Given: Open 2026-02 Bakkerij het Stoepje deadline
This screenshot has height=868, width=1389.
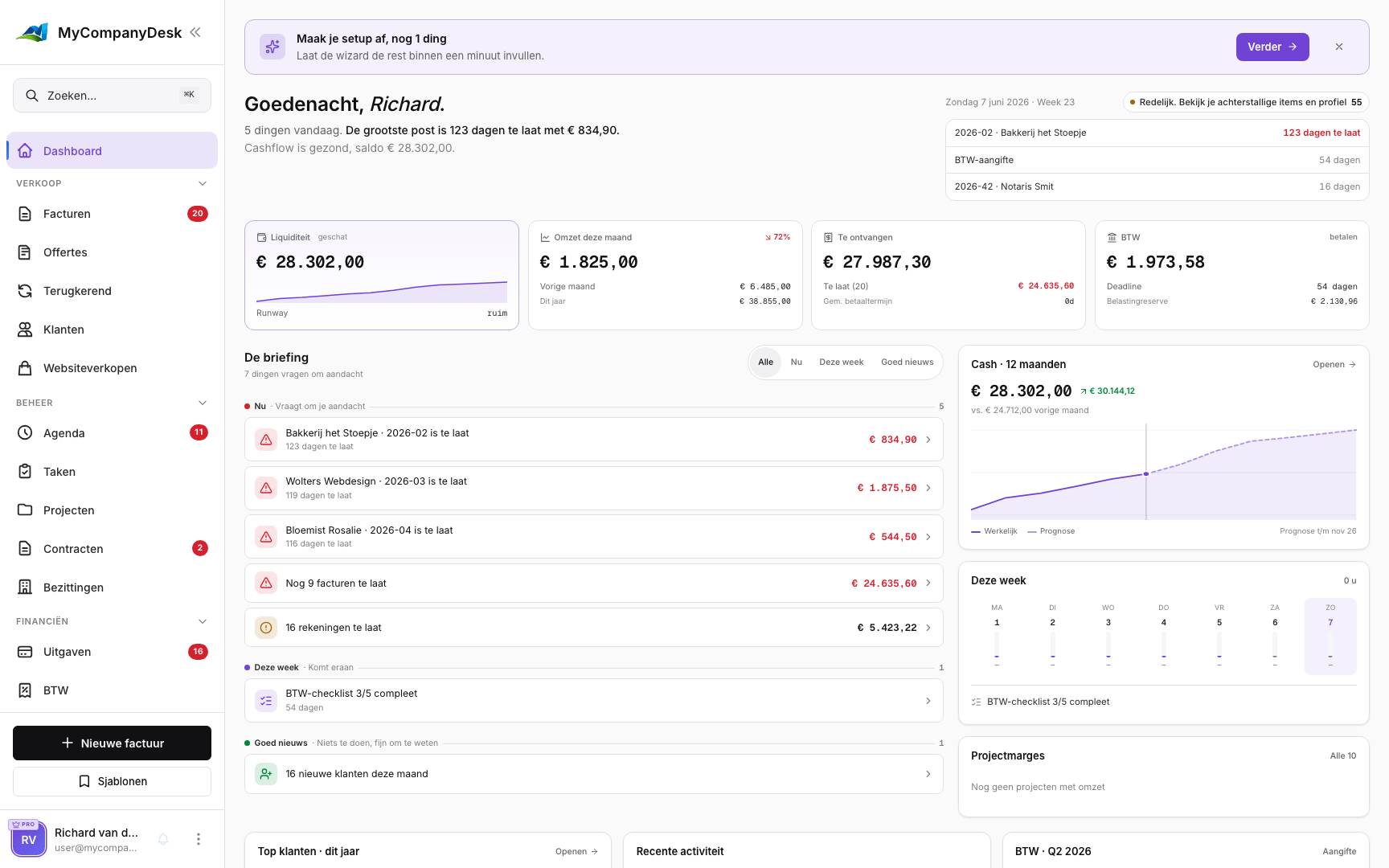Looking at the screenshot, I should pos(1157,133).
